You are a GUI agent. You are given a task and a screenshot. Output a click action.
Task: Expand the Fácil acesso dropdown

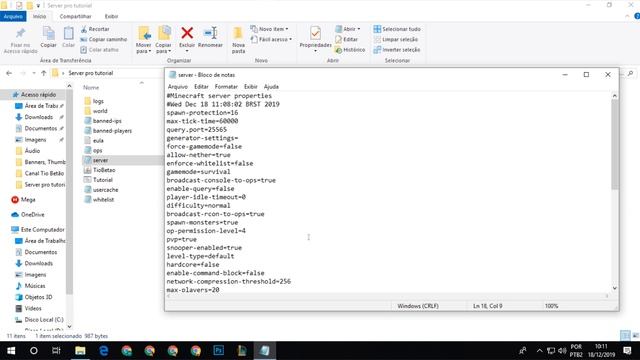[x=290, y=39]
